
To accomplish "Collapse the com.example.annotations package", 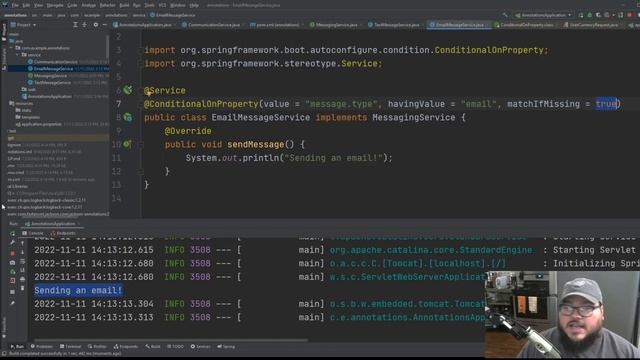I will point(12,48).
